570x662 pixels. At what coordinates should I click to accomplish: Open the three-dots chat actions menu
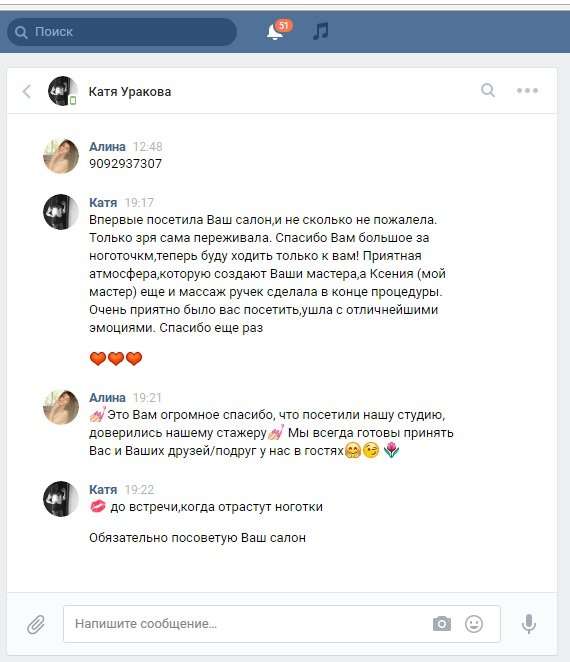pyautogui.click(x=527, y=90)
